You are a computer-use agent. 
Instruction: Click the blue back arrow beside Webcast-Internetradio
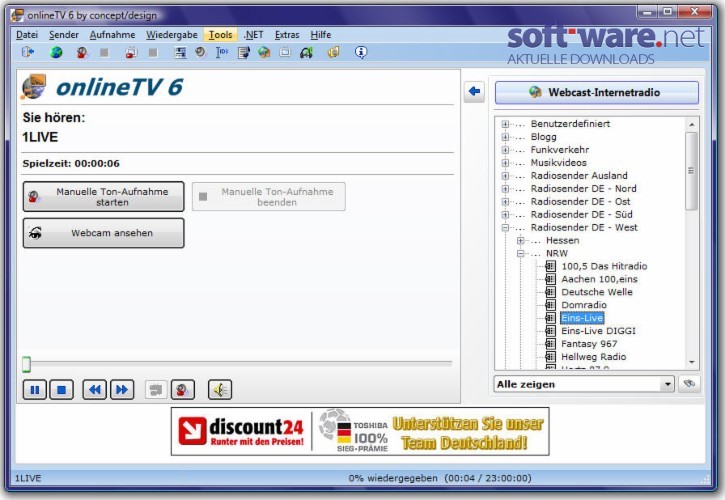tap(474, 91)
